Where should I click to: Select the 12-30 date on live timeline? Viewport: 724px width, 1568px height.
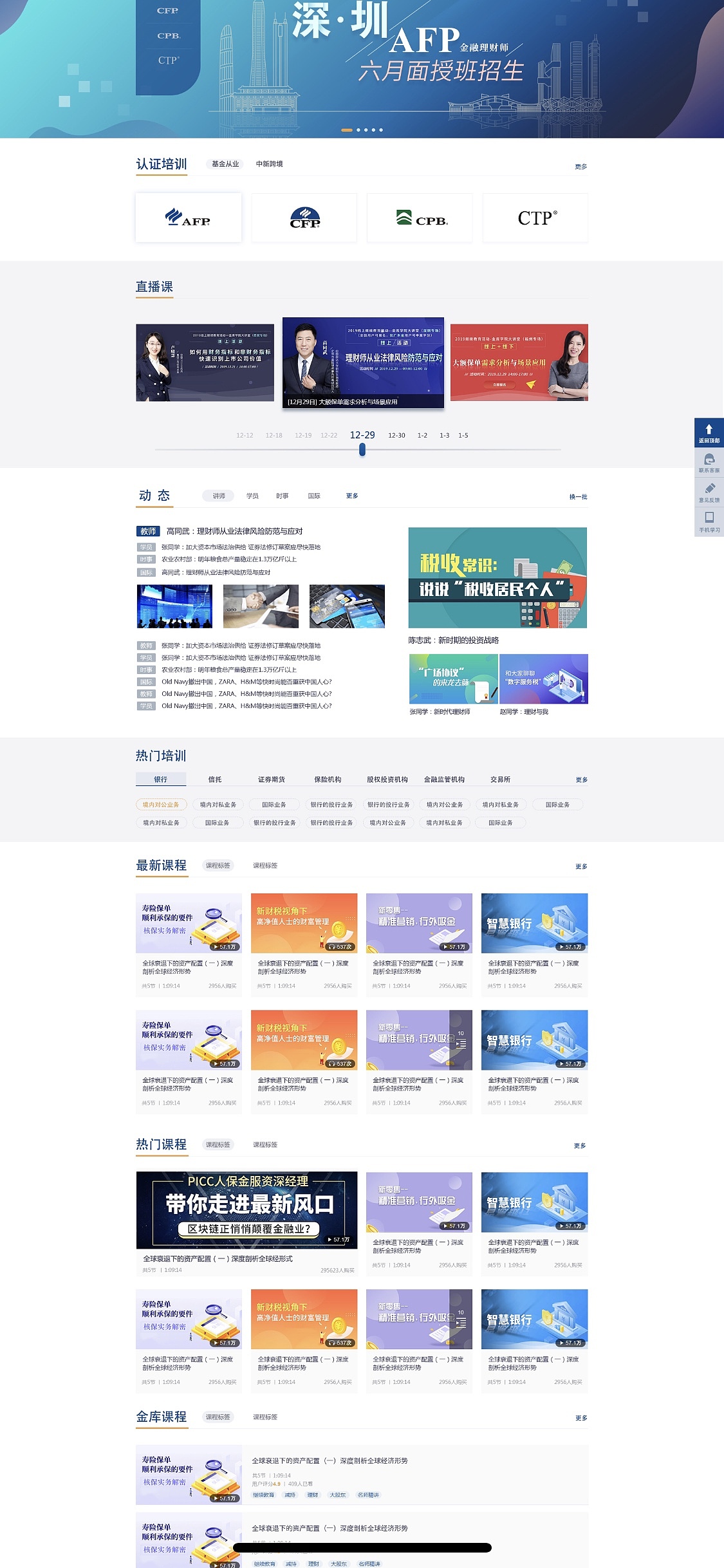[x=396, y=436]
